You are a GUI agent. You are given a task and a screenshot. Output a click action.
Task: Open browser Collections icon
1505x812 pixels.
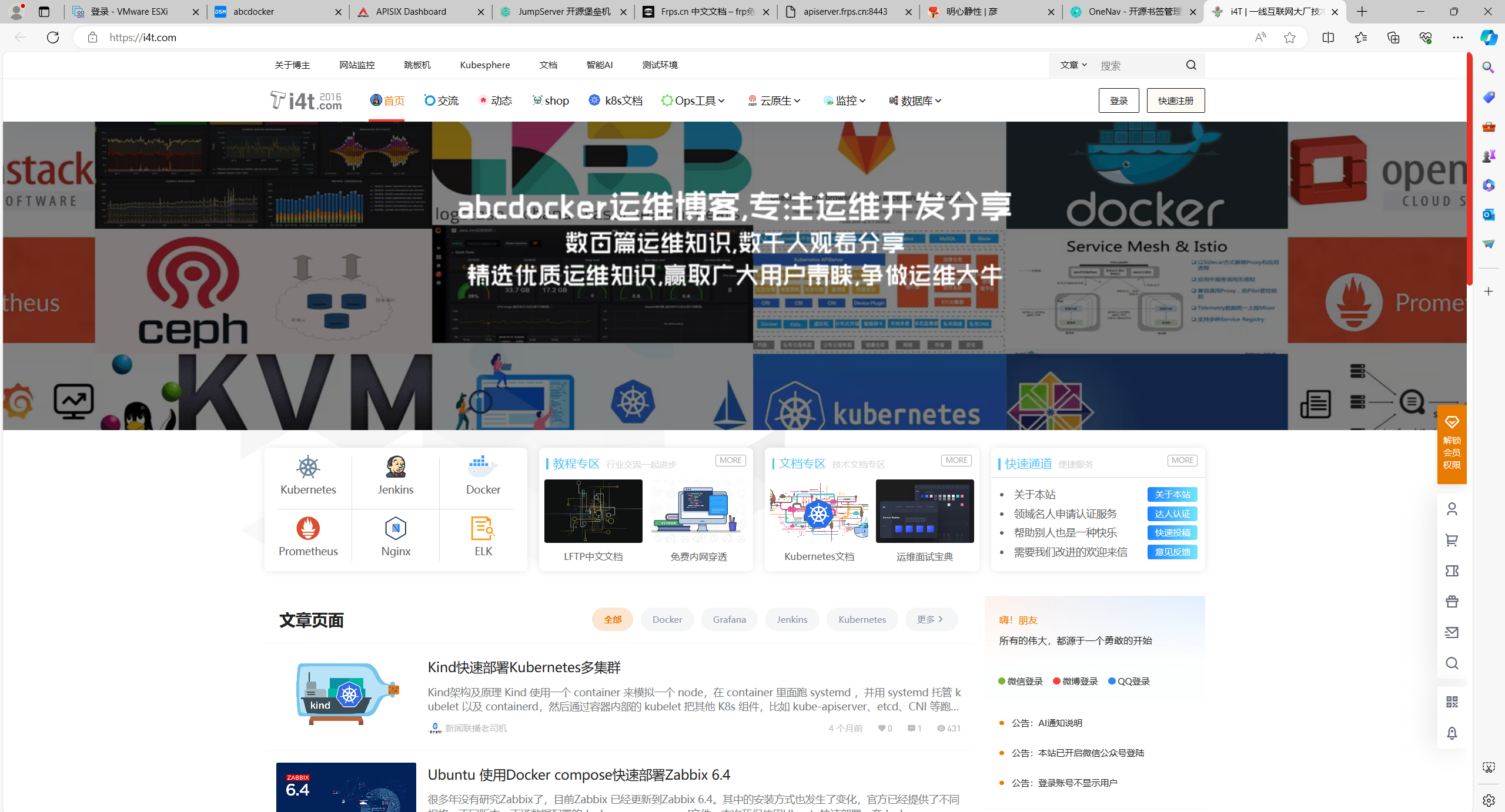click(x=1393, y=38)
